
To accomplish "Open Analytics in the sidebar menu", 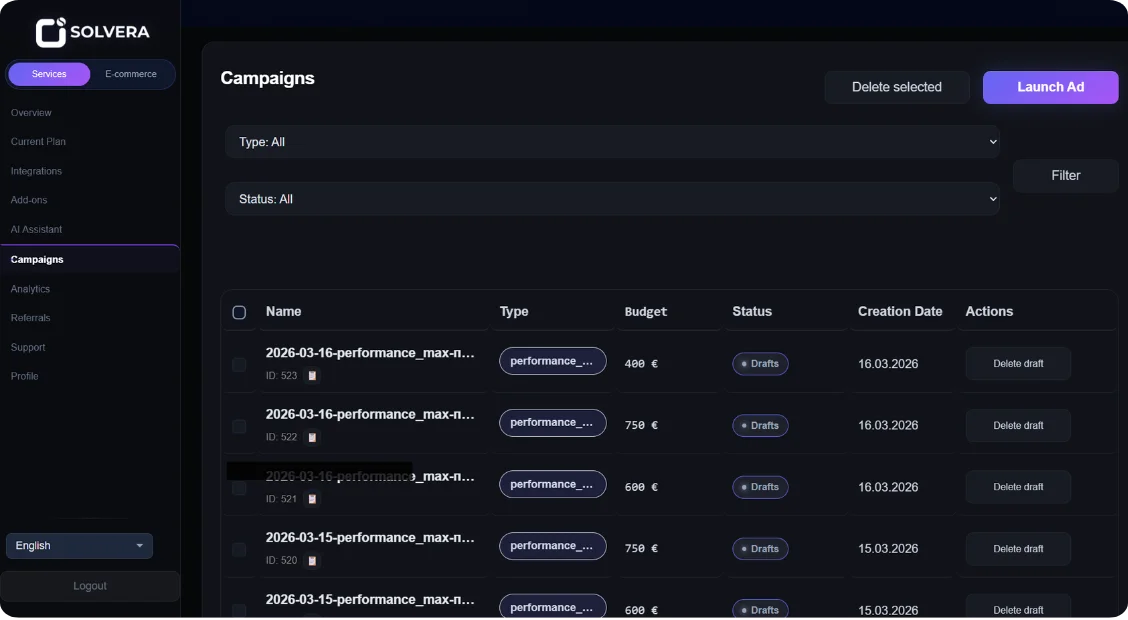I will coord(30,289).
